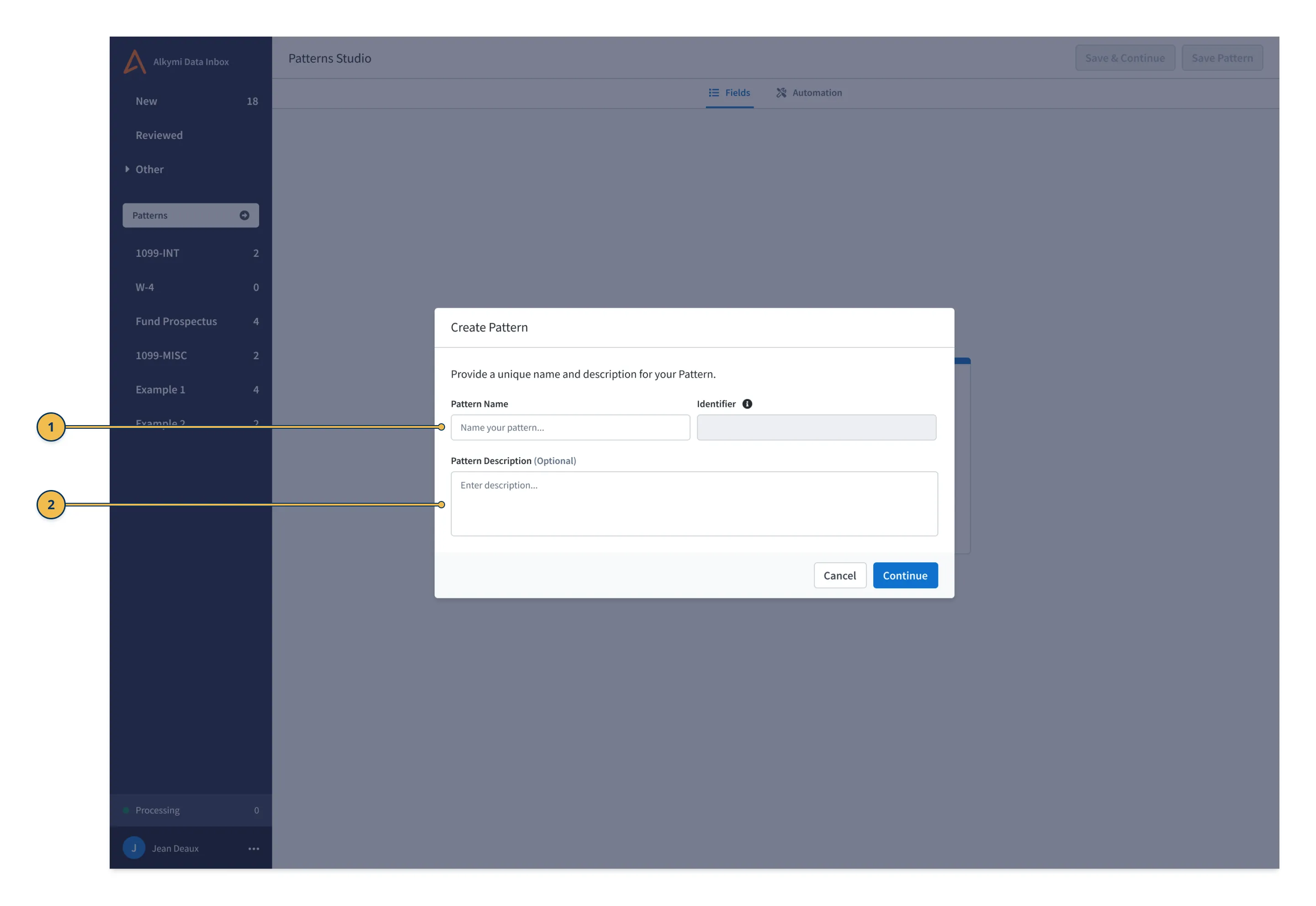Click the Save Pattern button
This screenshot has width=1316, height=906.
(x=1222, y=58)
